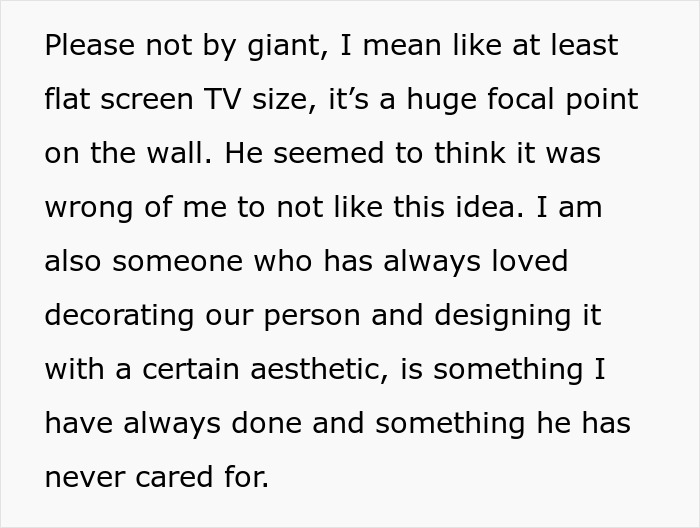This screenshot has height=528, width=700.
Task: Click the word "designing"
Action: [502, 317]
